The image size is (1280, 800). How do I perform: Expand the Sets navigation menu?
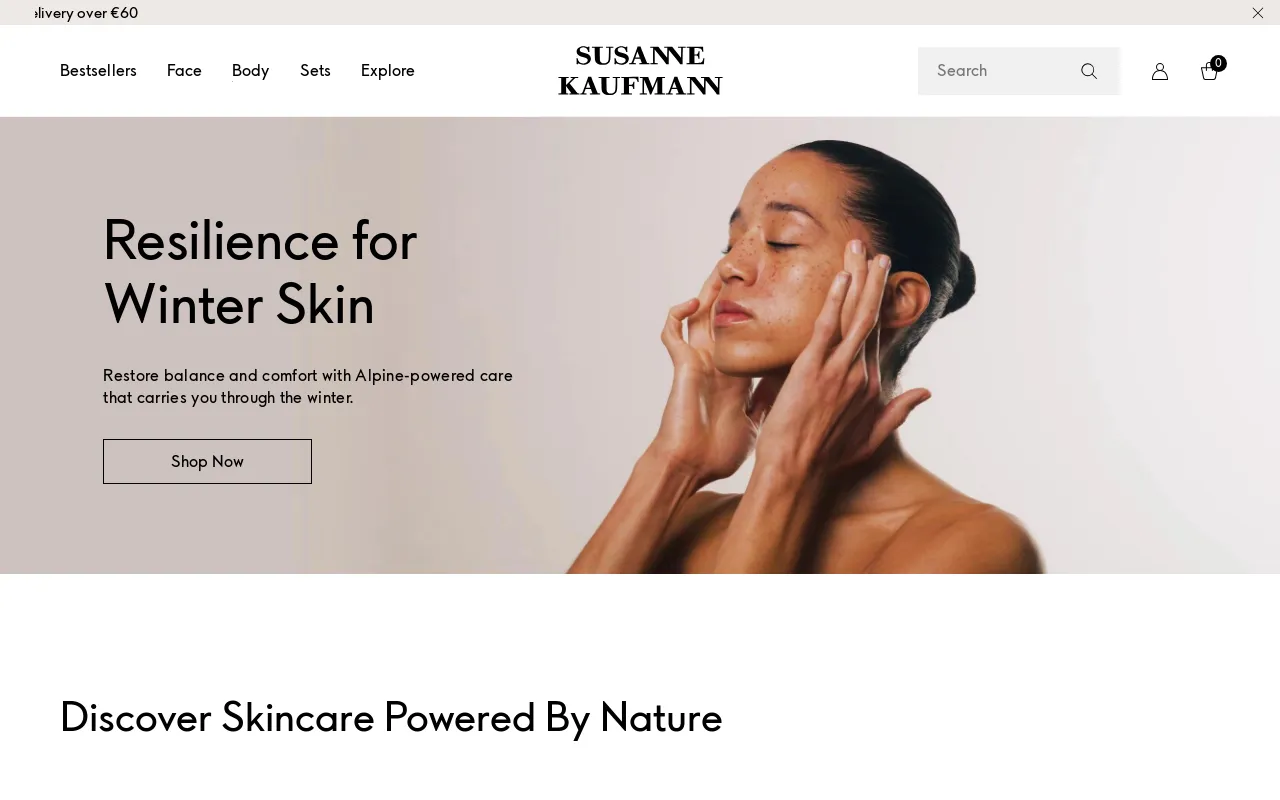click(315, 70)
